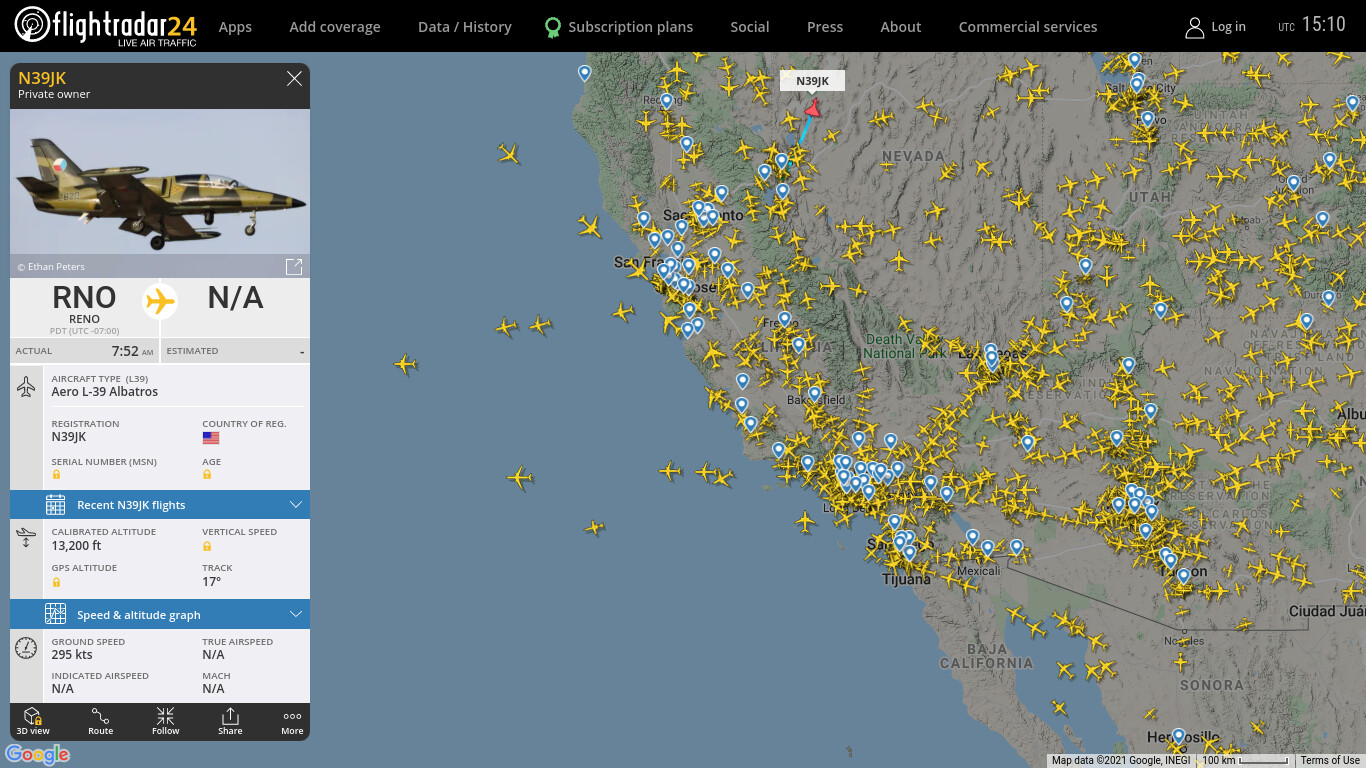Click the Log in button

tap(1228, 27)
